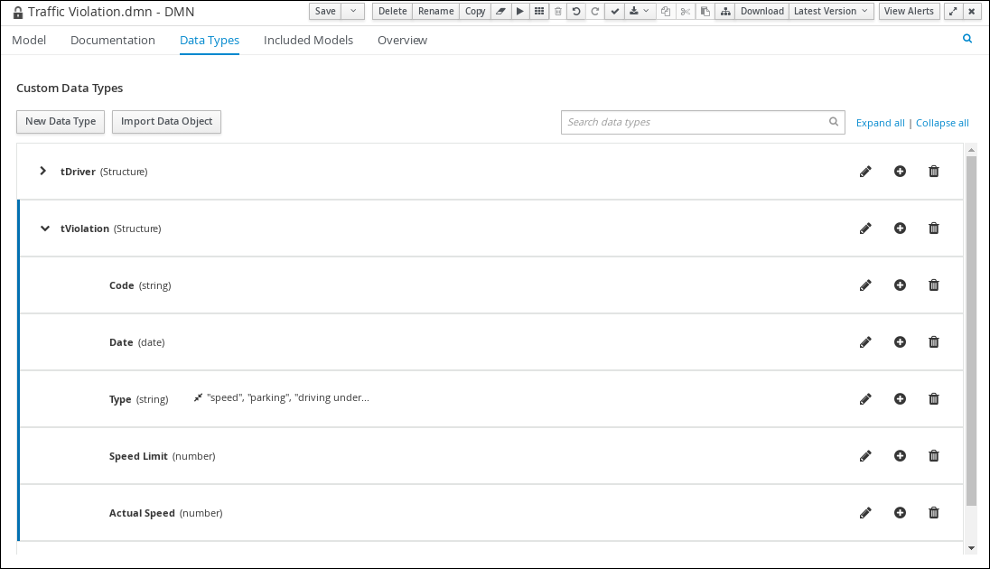Open the Included Models tab
990x569 pixels.
308,40
